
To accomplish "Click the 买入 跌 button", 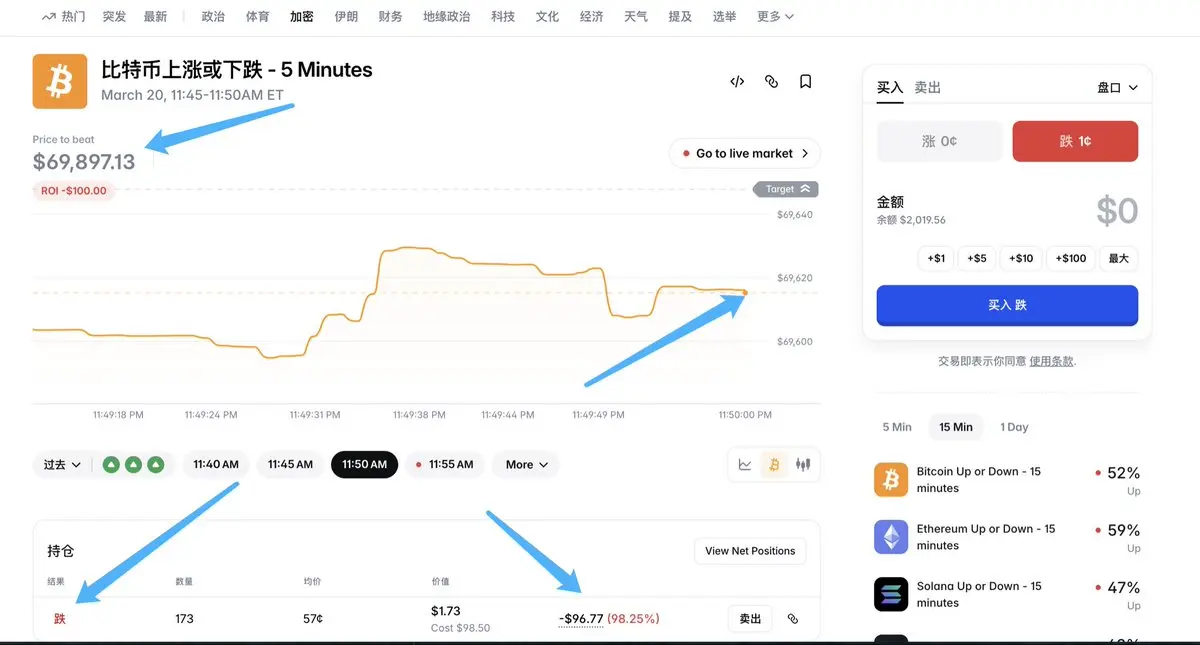I will click(1007, 305).
